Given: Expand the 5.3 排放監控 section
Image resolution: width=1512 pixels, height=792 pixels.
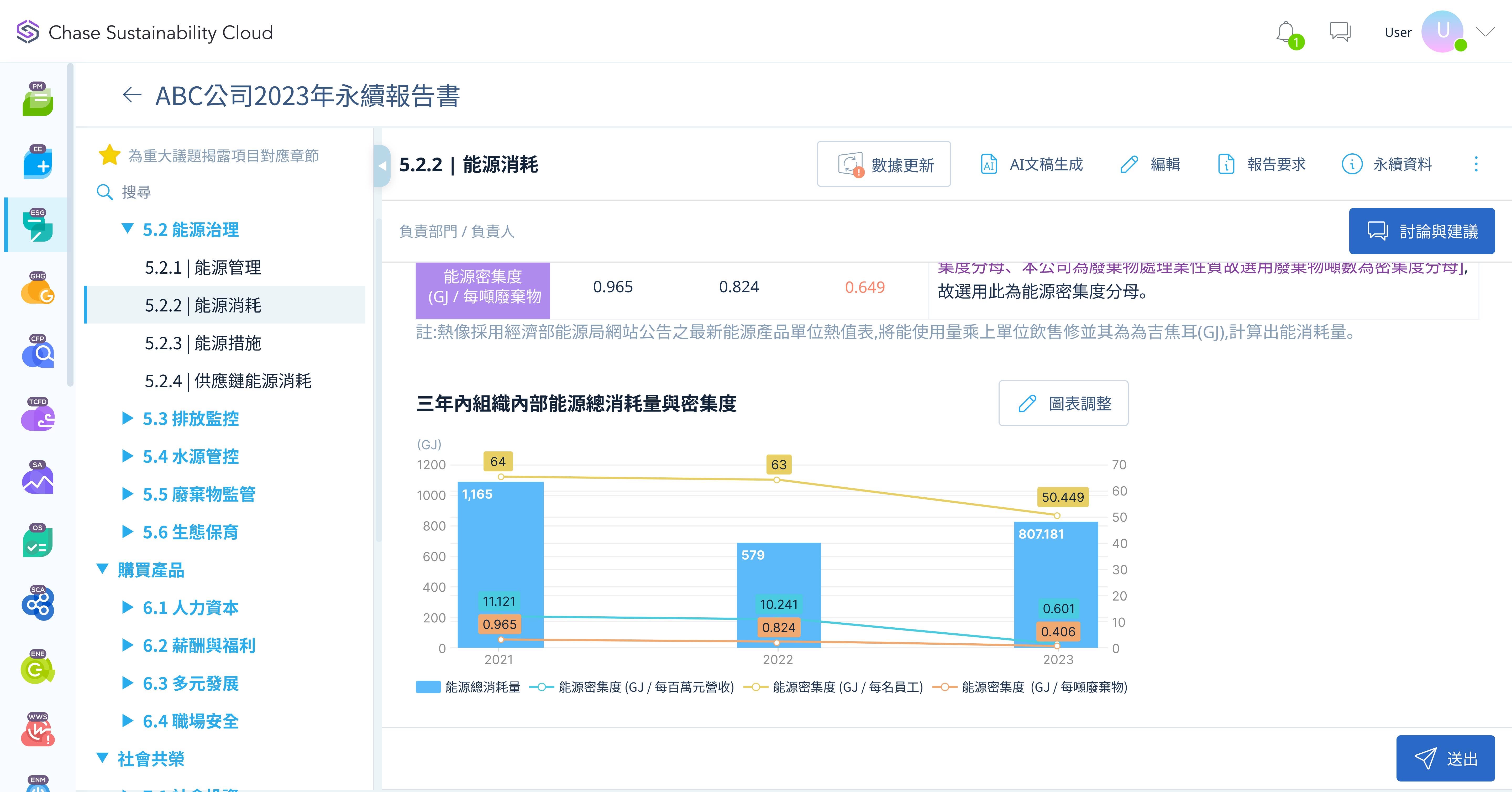Looking at the screenshot, I should (127, 419).
